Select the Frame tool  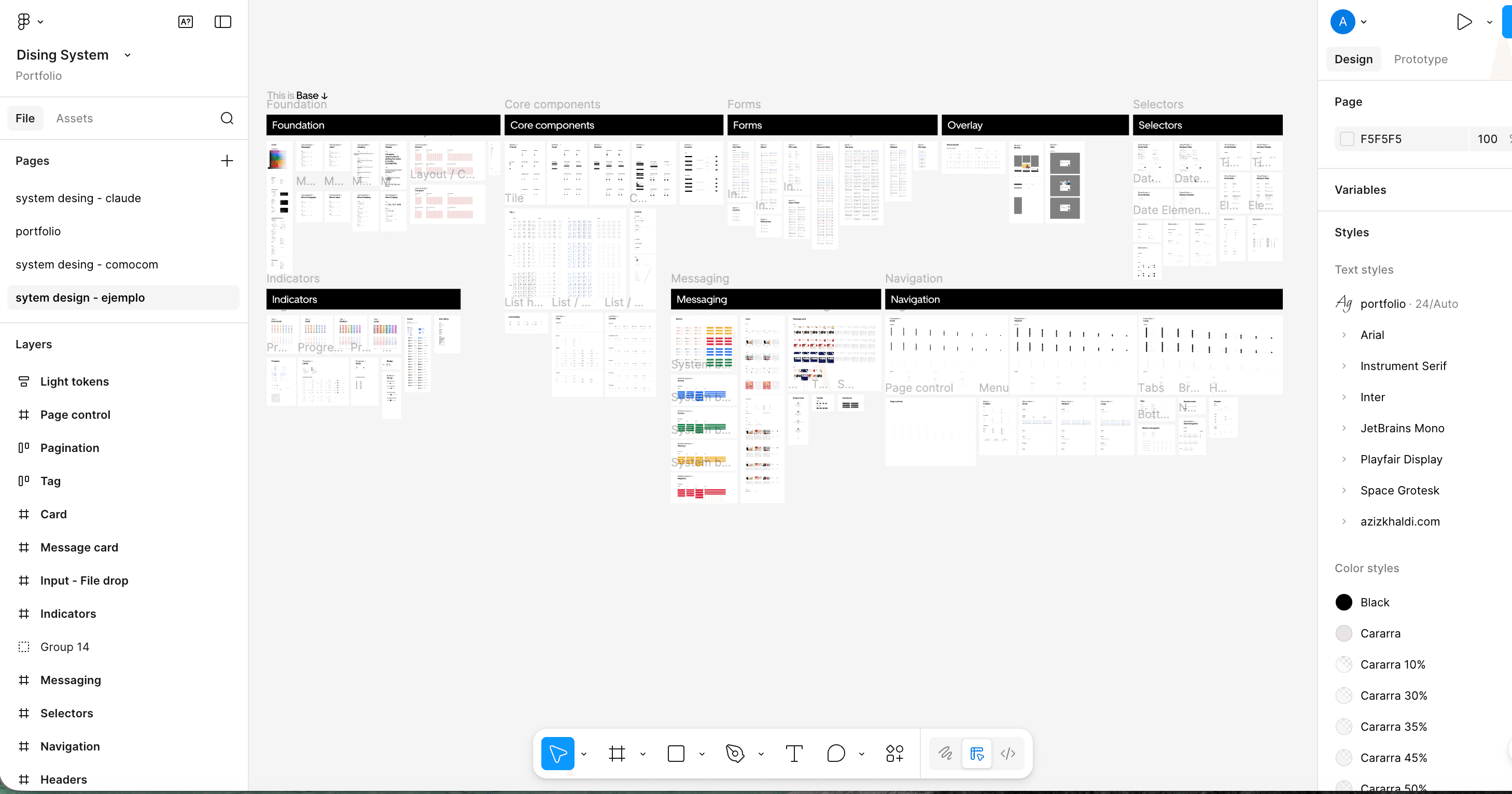click(x=617, y=754)
